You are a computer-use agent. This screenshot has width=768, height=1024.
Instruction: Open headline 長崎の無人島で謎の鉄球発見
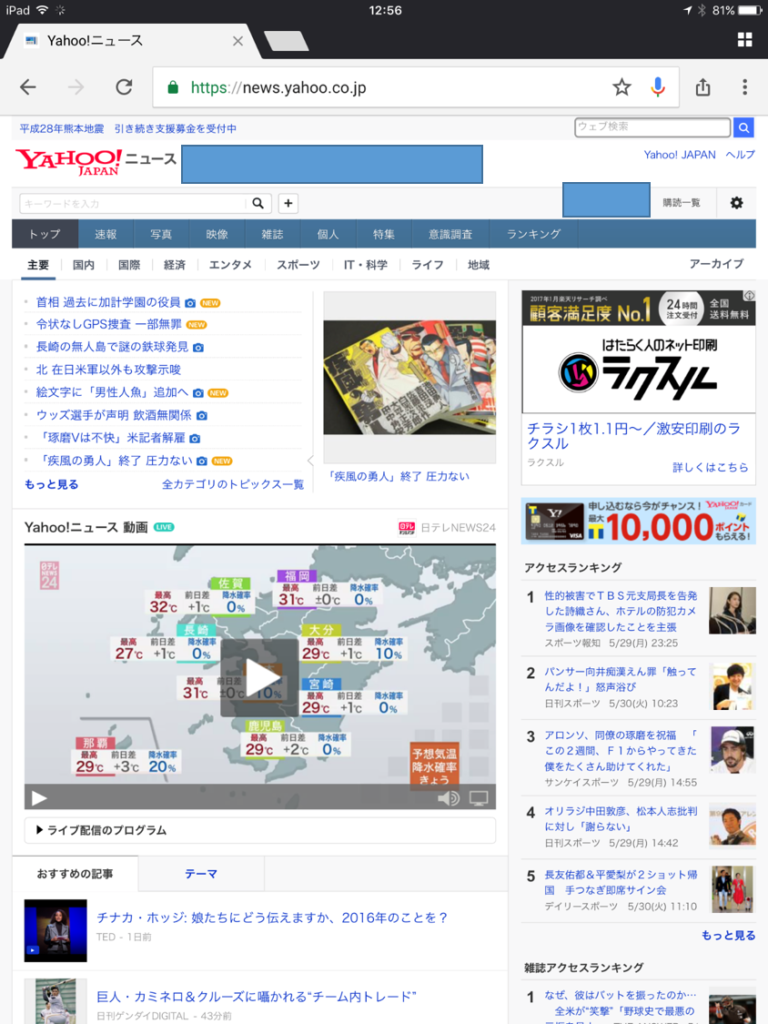112,347
